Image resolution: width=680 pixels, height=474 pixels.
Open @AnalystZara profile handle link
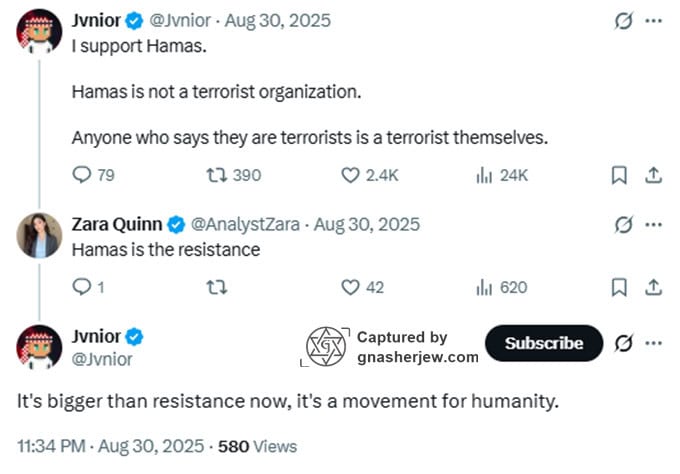click(248, 224)
